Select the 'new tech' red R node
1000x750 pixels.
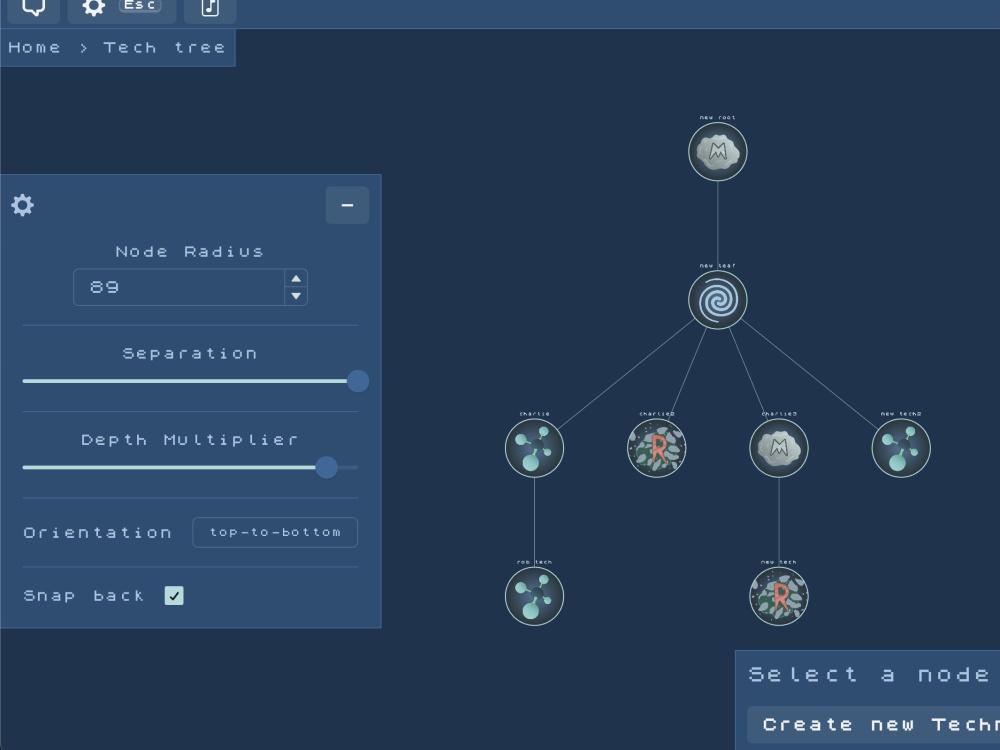click(779, 596)
